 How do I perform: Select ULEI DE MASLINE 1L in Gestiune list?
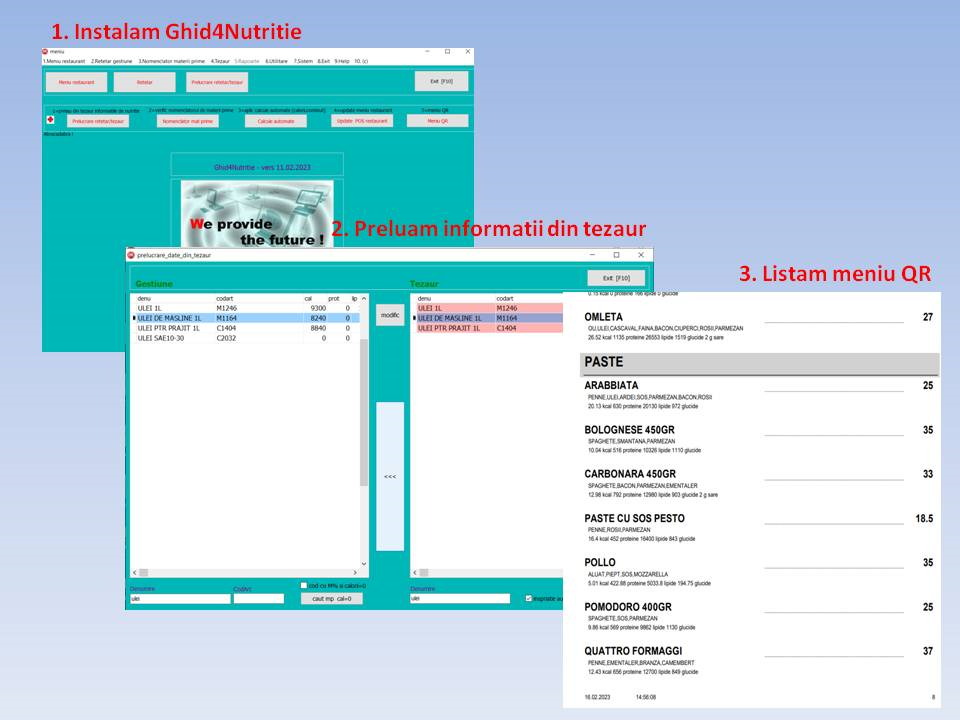click(x=245, y=318)
